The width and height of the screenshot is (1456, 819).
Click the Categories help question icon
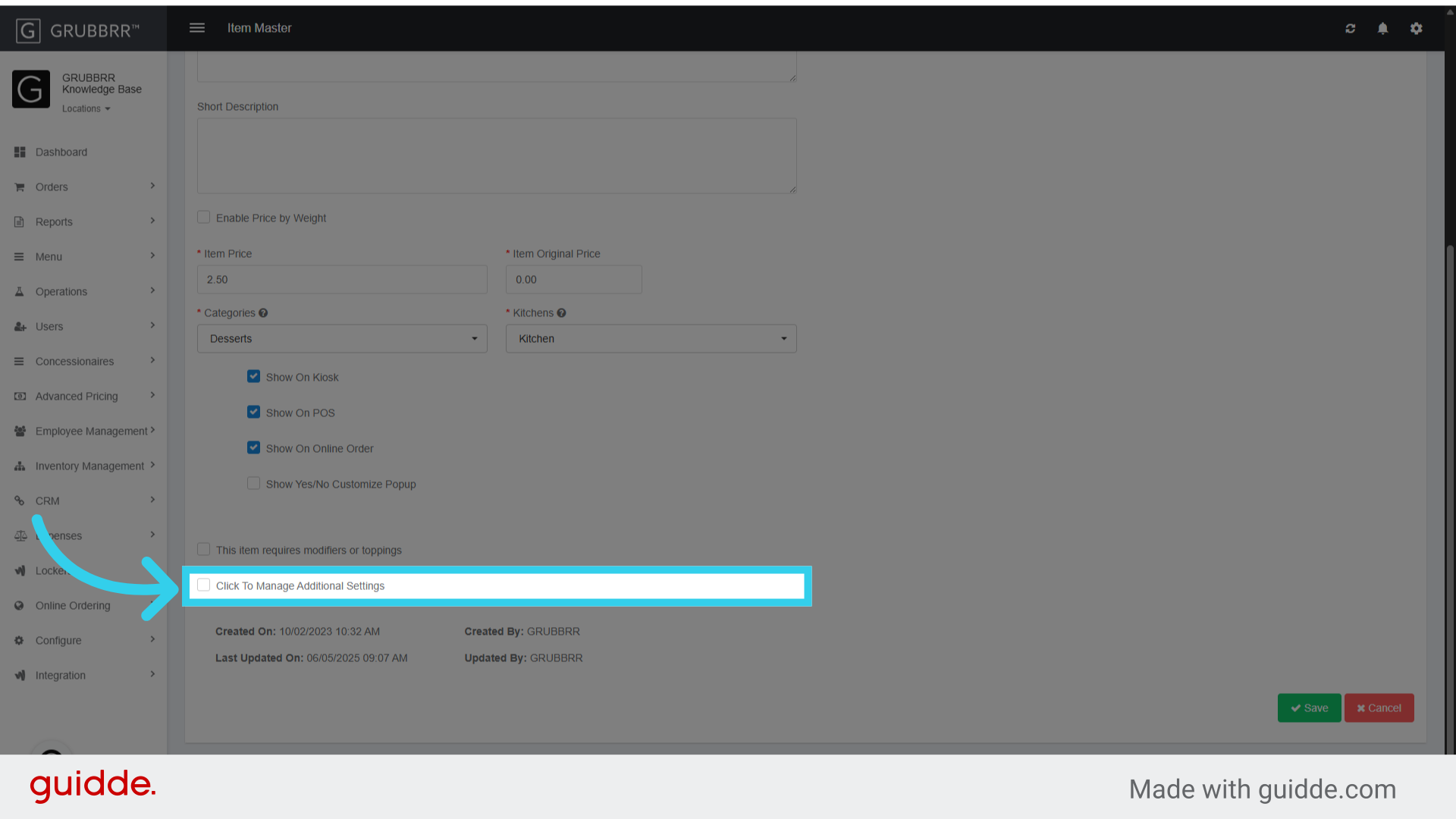pyautogui.click(x=263, y=313)
